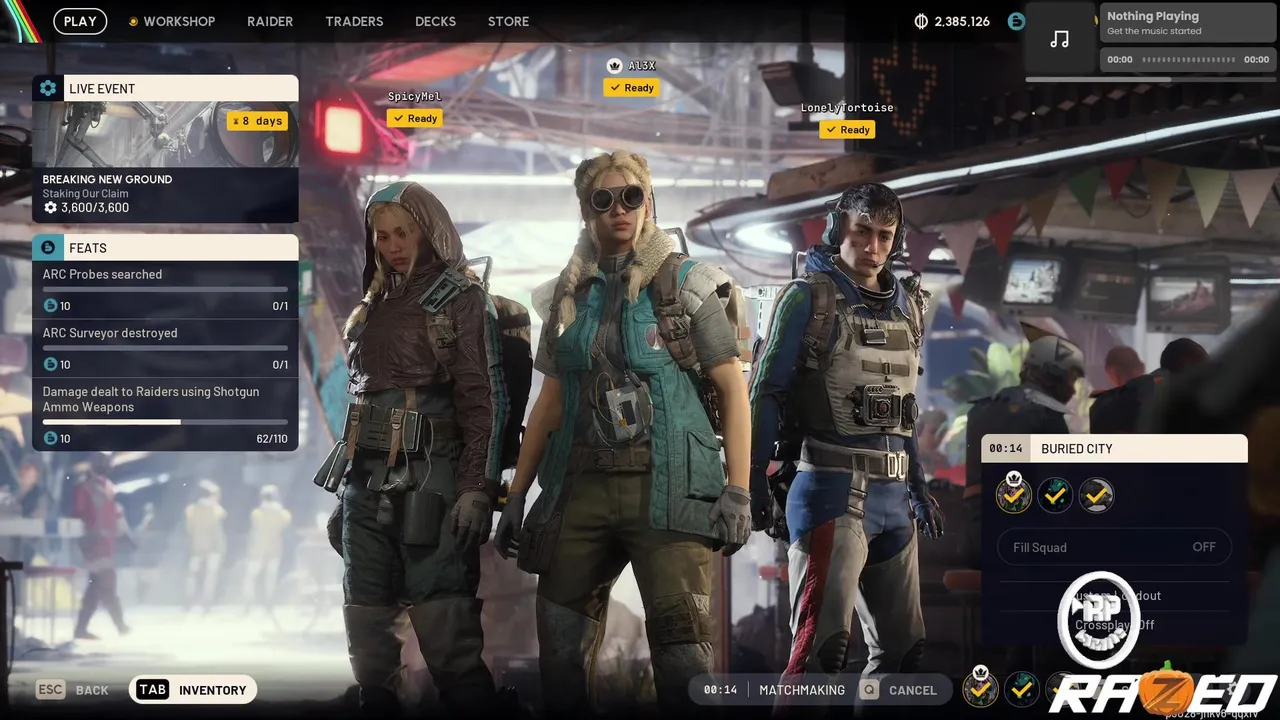
Task: Click the MATCHMAKING status label
Action: pyautogui.click(x=802, y=690)
